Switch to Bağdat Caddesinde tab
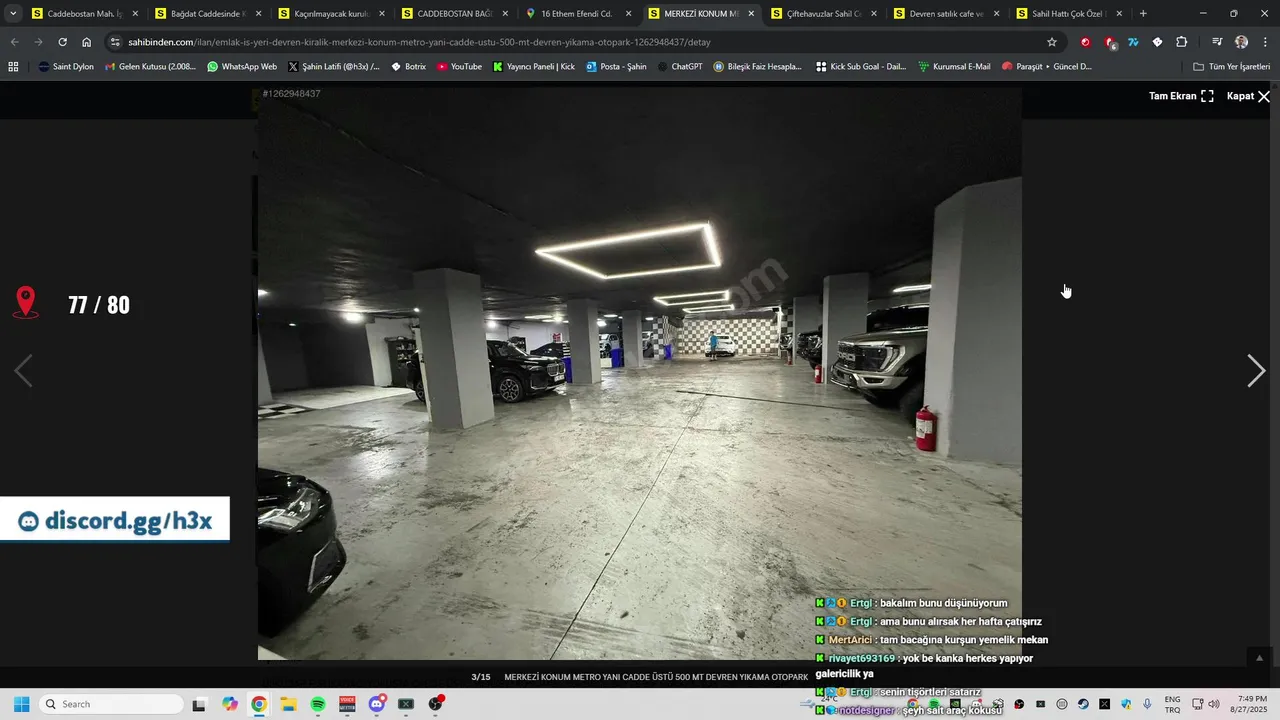1280x720 pixels. [208, 14]
